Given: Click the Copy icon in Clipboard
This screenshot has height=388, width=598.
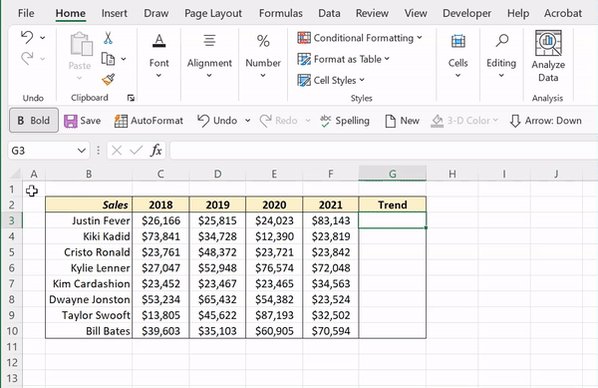Looking at the screenshot, I should point(108,59).
